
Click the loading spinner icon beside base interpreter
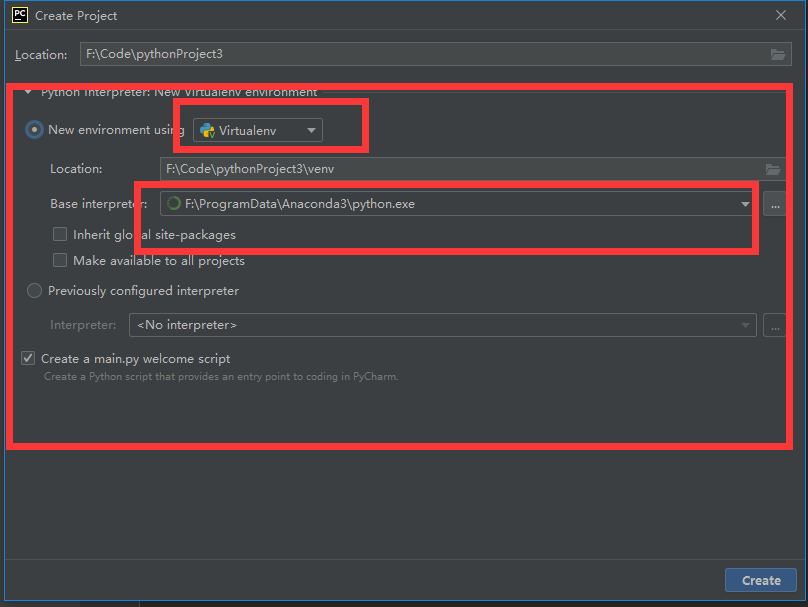tap(174, 204)
